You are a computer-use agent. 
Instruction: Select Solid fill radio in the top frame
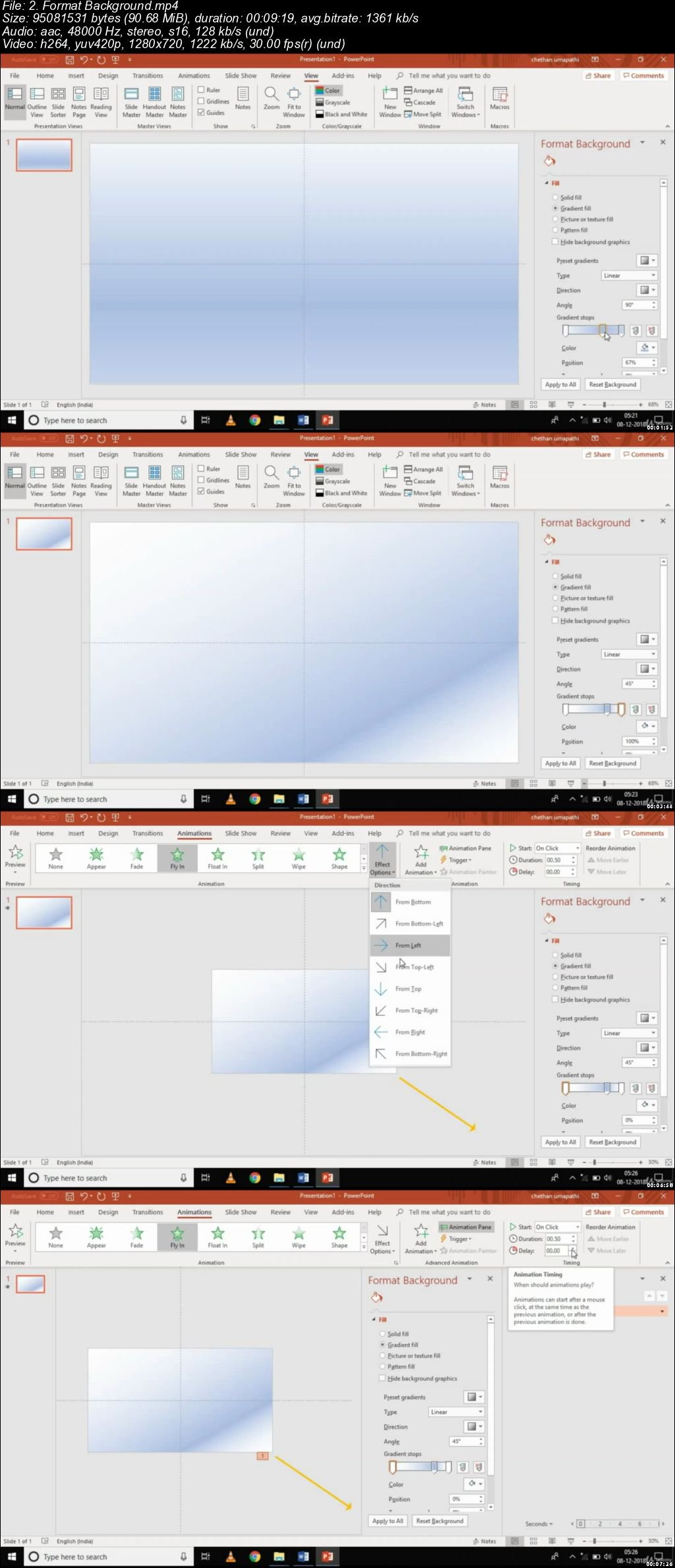555,197
